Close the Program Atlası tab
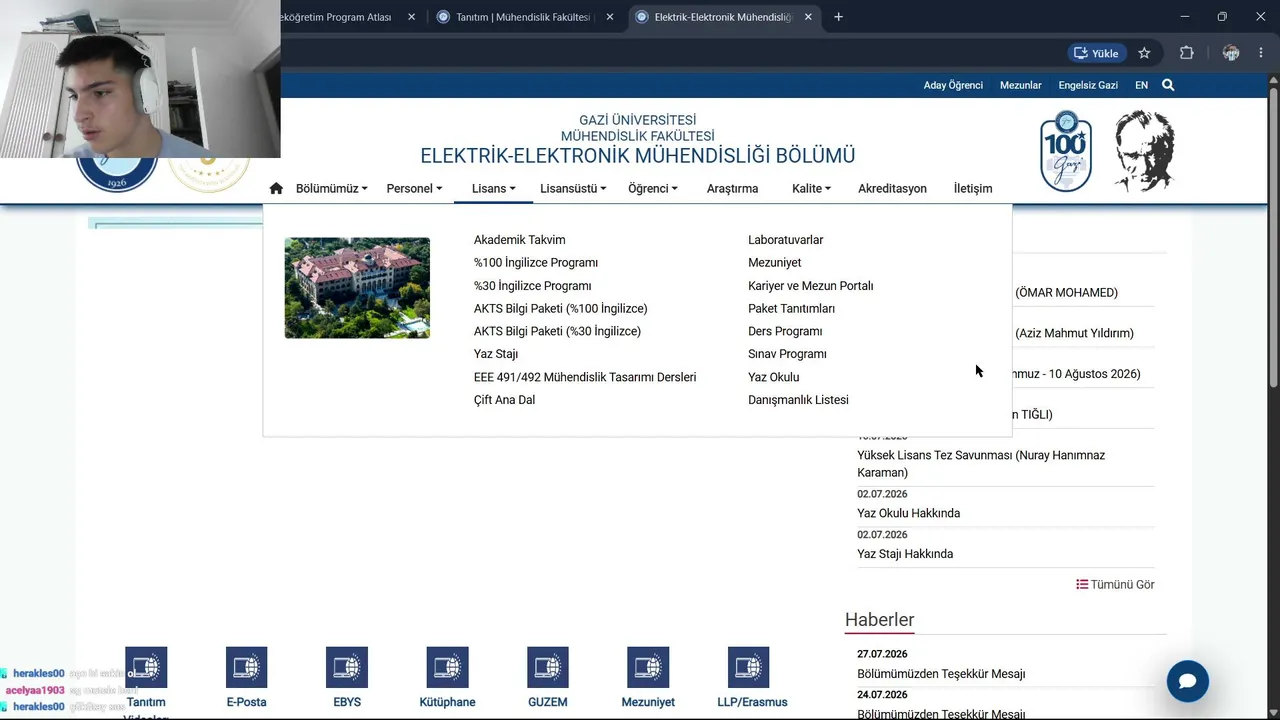1280x720 pixels. [411, 17]
